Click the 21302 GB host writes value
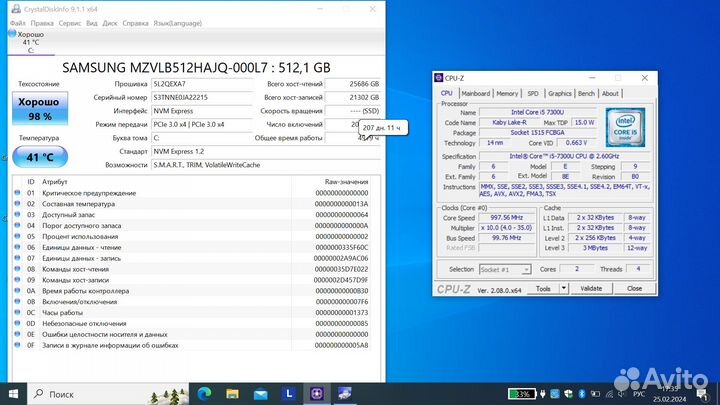The height and width of the screenshot is (405, 720). click(x=353, y=97)
